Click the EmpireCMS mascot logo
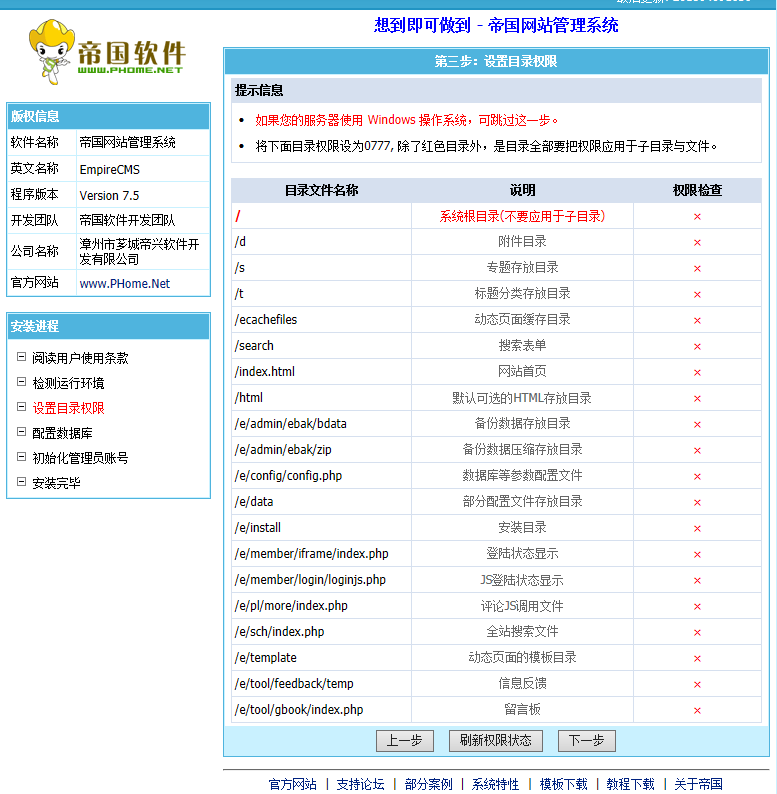 tap(107, 52)
